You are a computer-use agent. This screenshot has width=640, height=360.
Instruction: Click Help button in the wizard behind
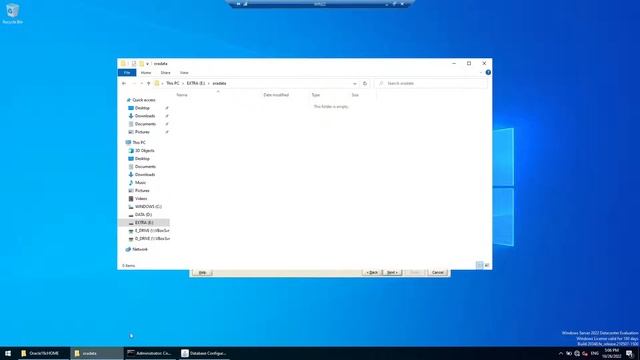pyautogui.click(x=202, y=273)
